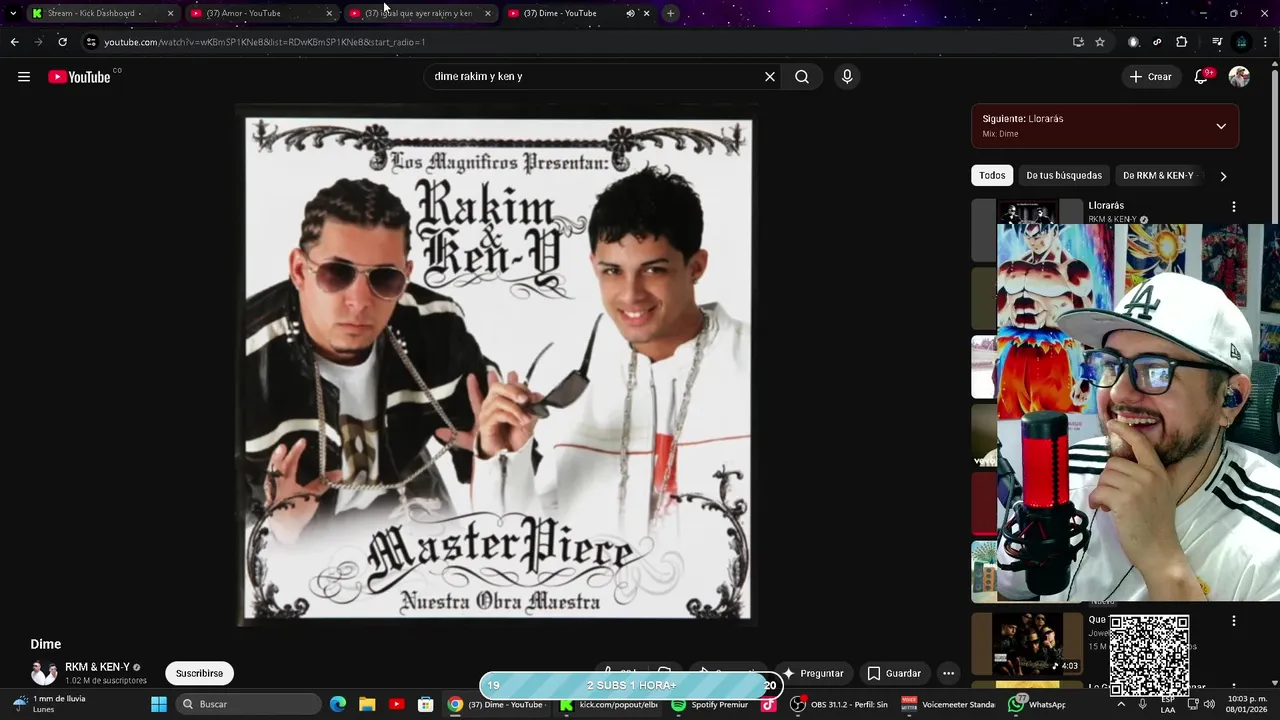Open the YouTube app pinned on taskbar
This screenshot has width=1280, height=720.
[x=396, y=704]
